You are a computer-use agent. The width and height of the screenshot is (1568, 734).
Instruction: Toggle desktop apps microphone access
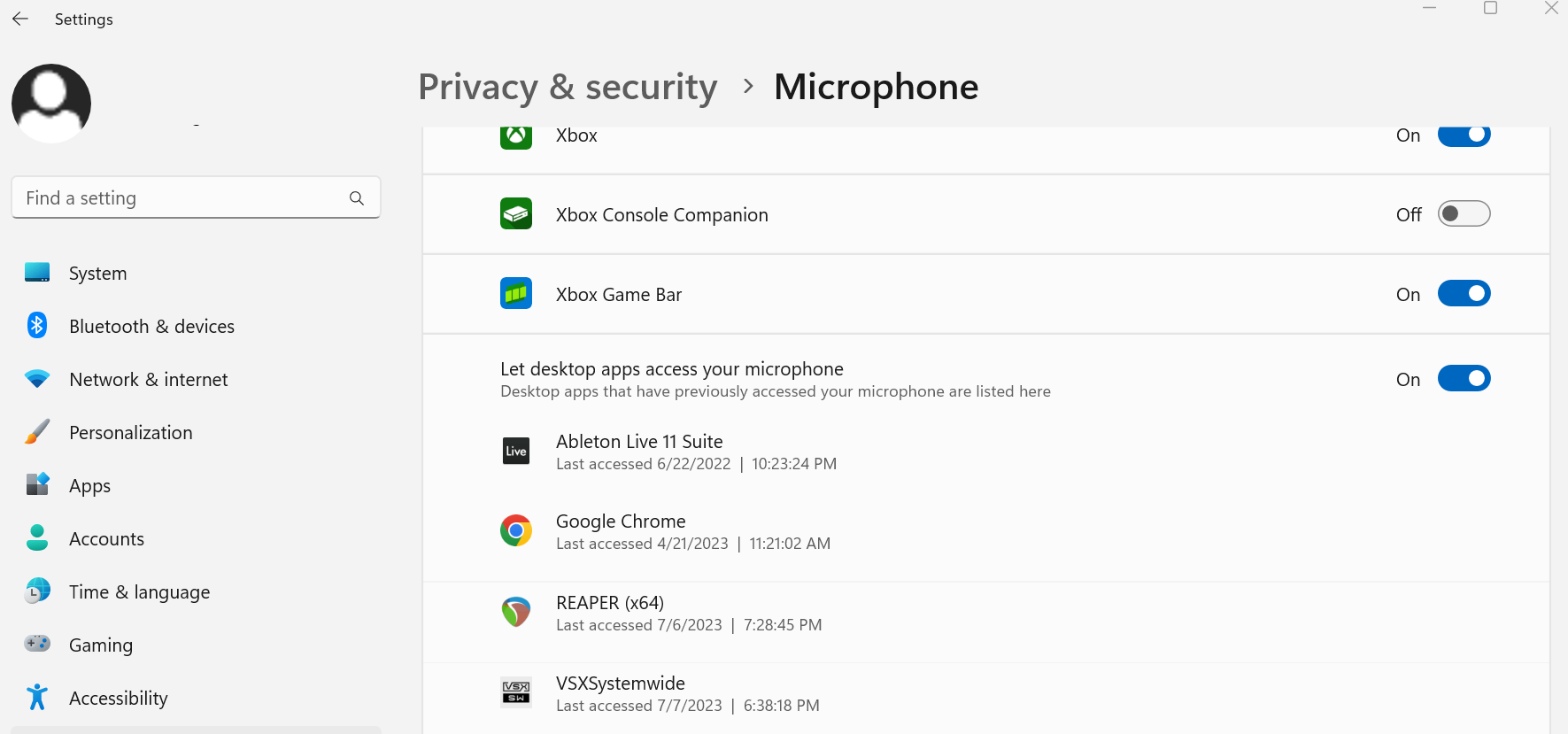tap(1464, 378)
